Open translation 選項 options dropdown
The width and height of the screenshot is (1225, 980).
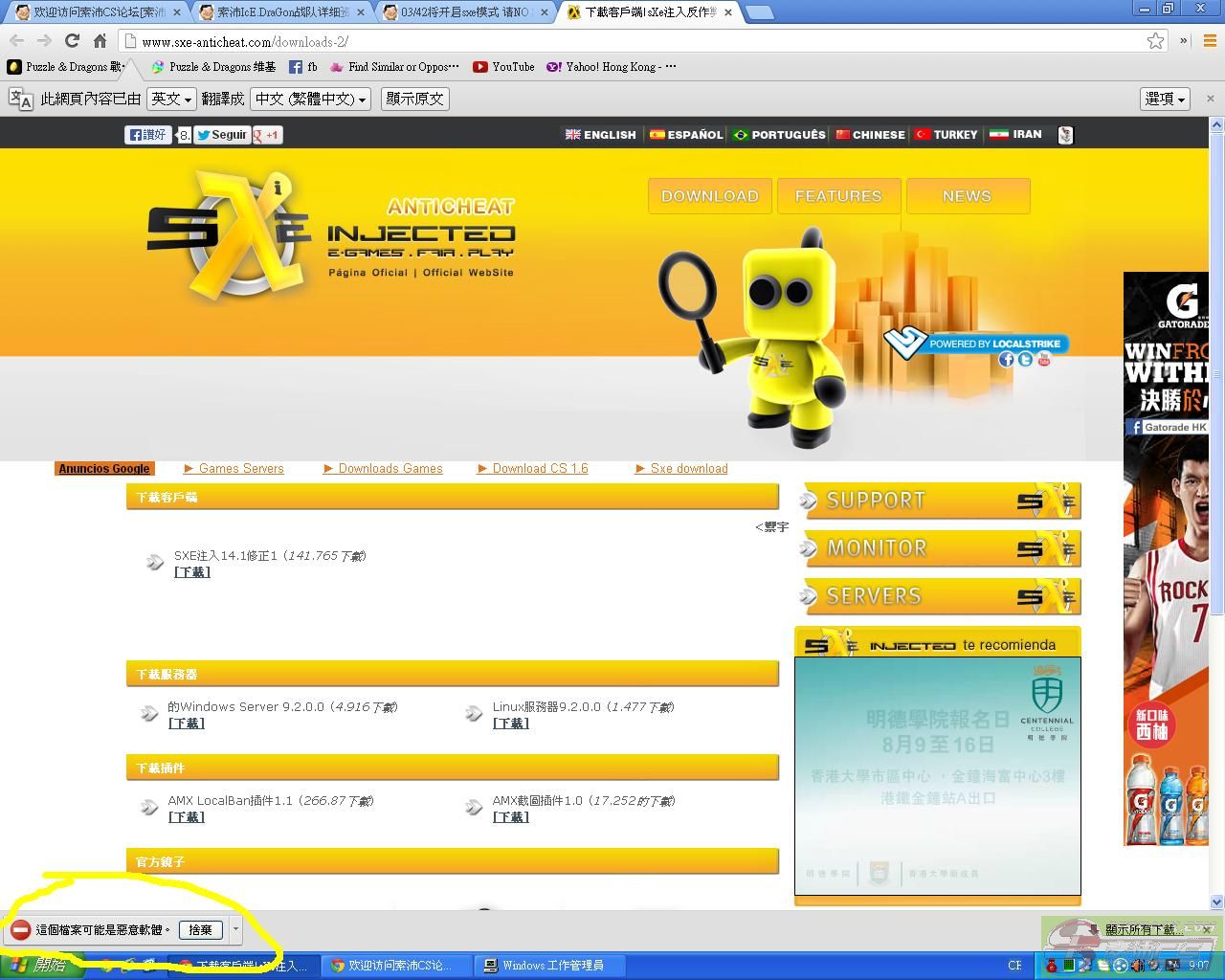(1166, 99)
